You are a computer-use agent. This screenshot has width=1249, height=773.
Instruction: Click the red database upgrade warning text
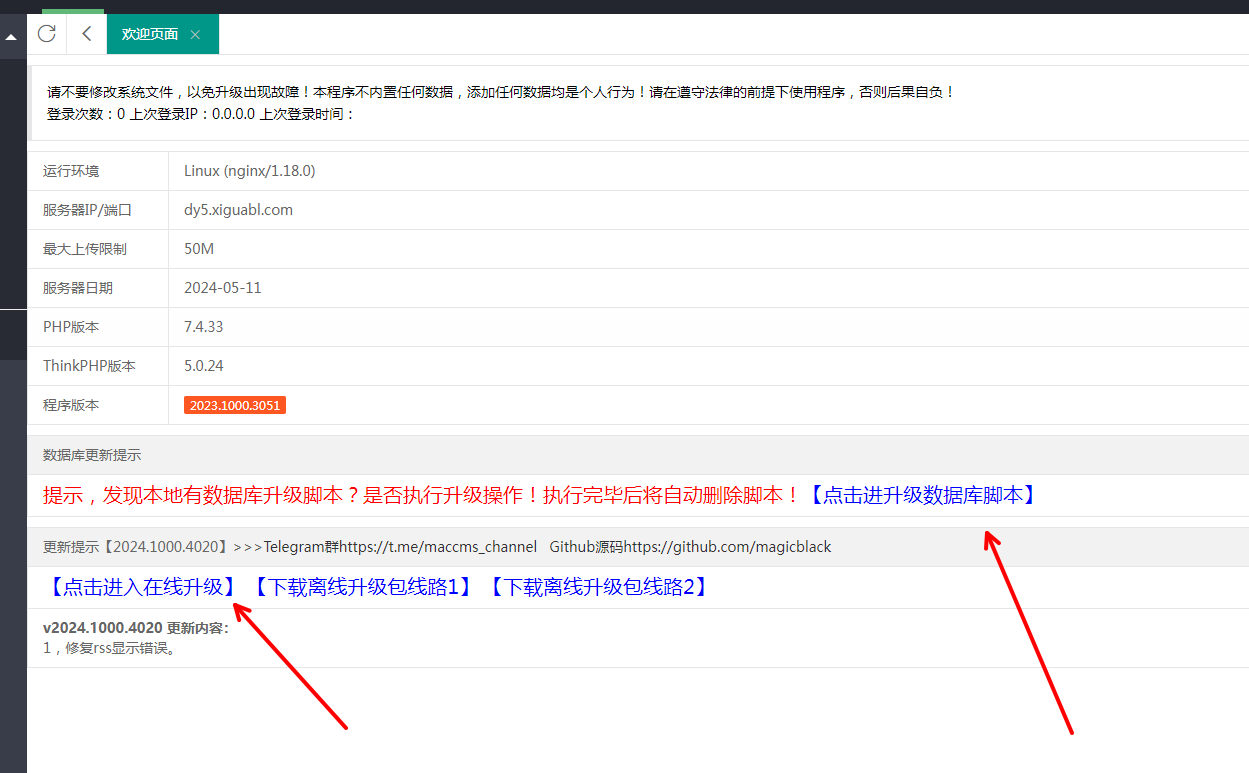coord(420,495)
